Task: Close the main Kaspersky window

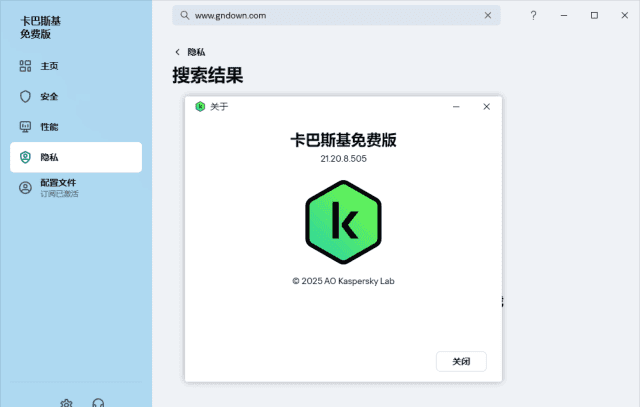Action: (624, 16)
